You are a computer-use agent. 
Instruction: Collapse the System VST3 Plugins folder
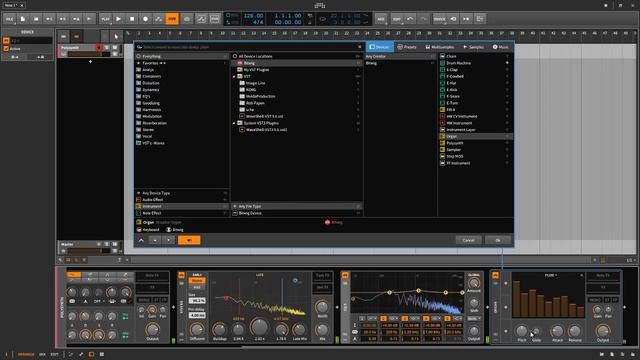(x=234, y=123)
